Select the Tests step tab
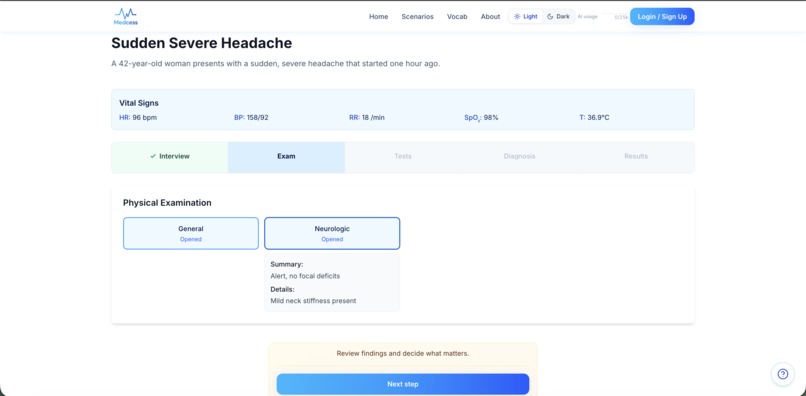The width and height of the screenshot is (806, 396). tap(403, 157)
